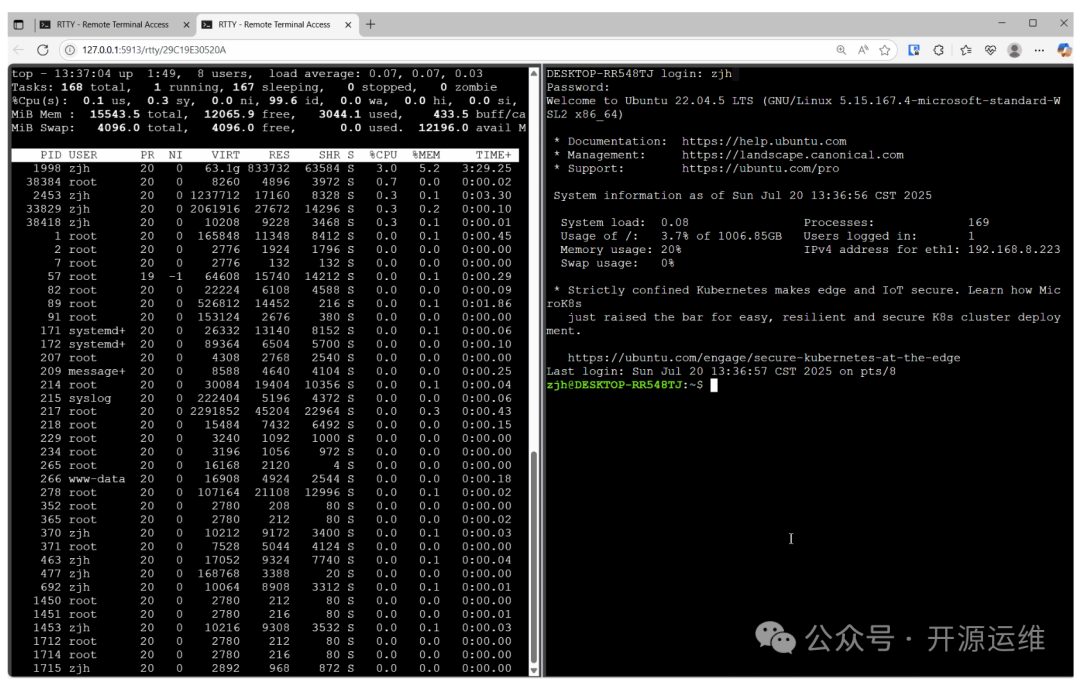View site information icon beside 127.0.0.1
The height and width of the screenshot is (682, 1080).
pos(69,50)
